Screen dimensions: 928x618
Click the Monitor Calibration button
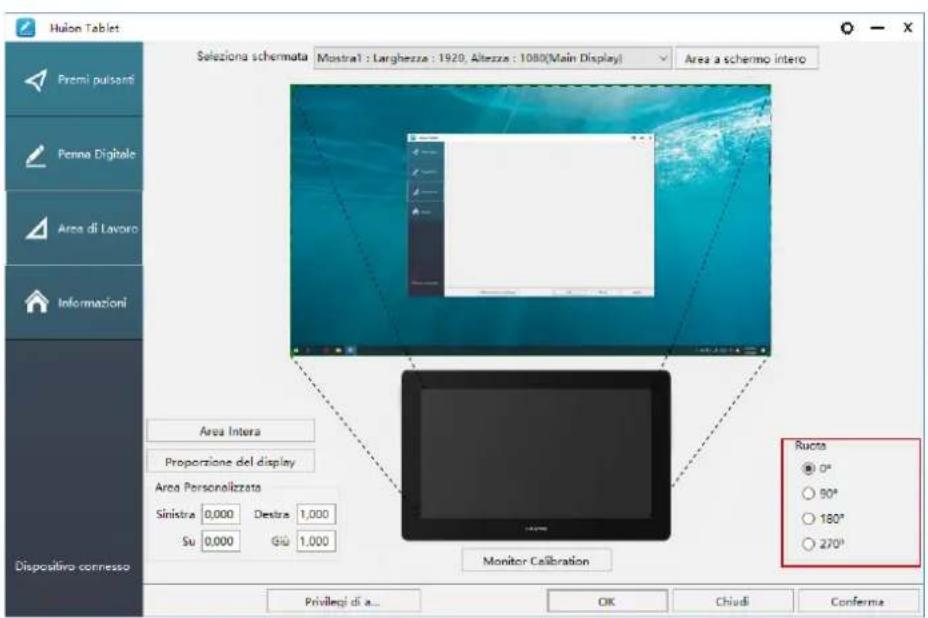click(536, 561)
